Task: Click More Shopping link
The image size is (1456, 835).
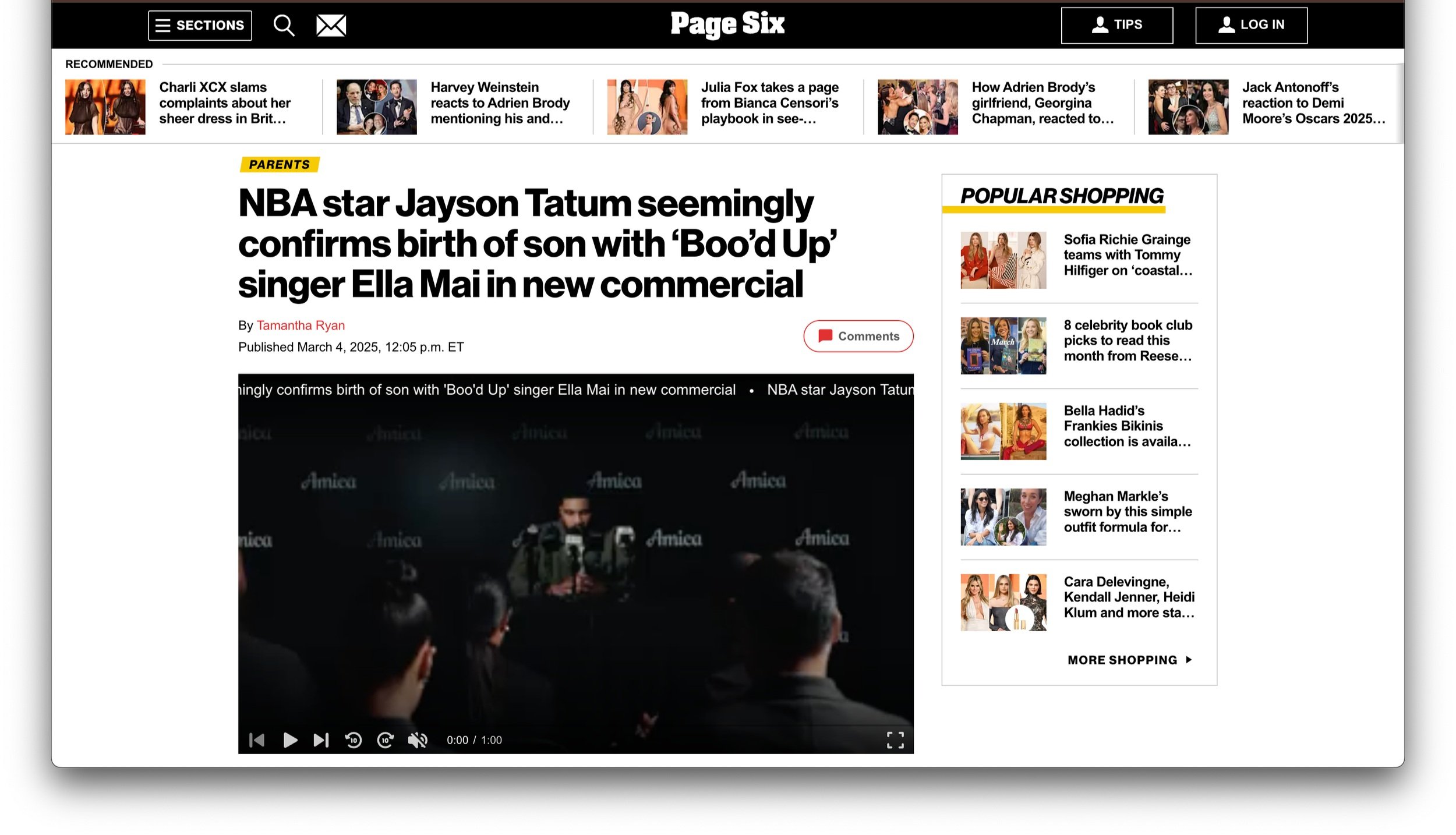Action: 1129,660
